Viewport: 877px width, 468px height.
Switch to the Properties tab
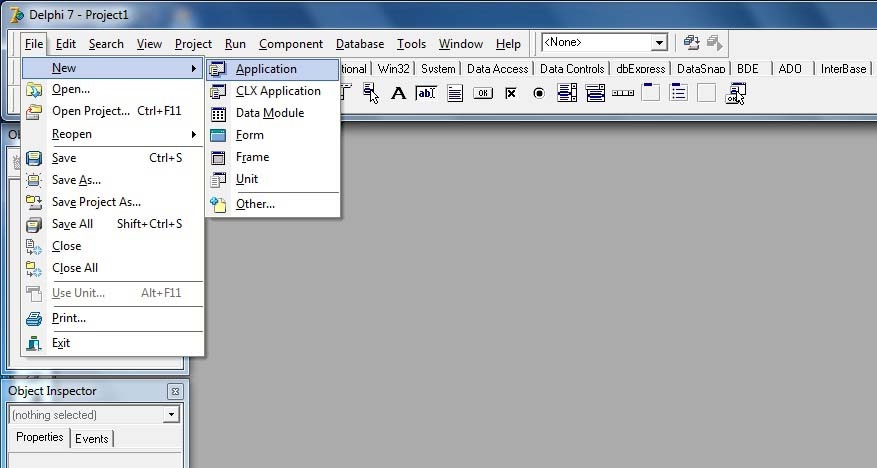coord(39,437)
